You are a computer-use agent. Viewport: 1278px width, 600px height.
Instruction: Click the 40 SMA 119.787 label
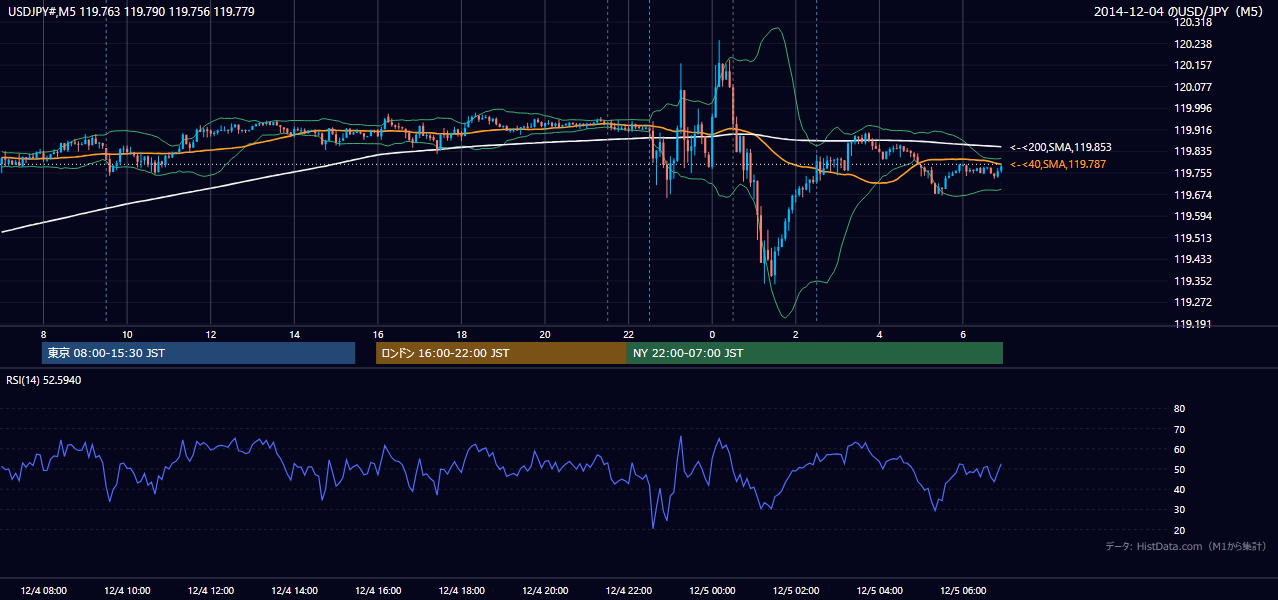point(1058,164)
